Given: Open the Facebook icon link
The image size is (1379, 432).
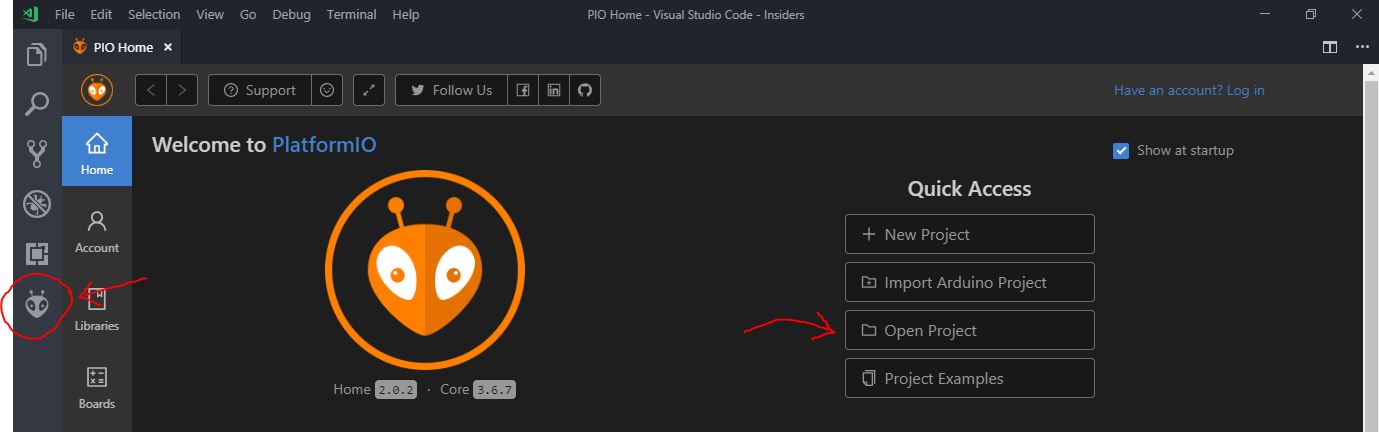Looking at the screenshot, I should pyautogui.click(x=522, y=90).
